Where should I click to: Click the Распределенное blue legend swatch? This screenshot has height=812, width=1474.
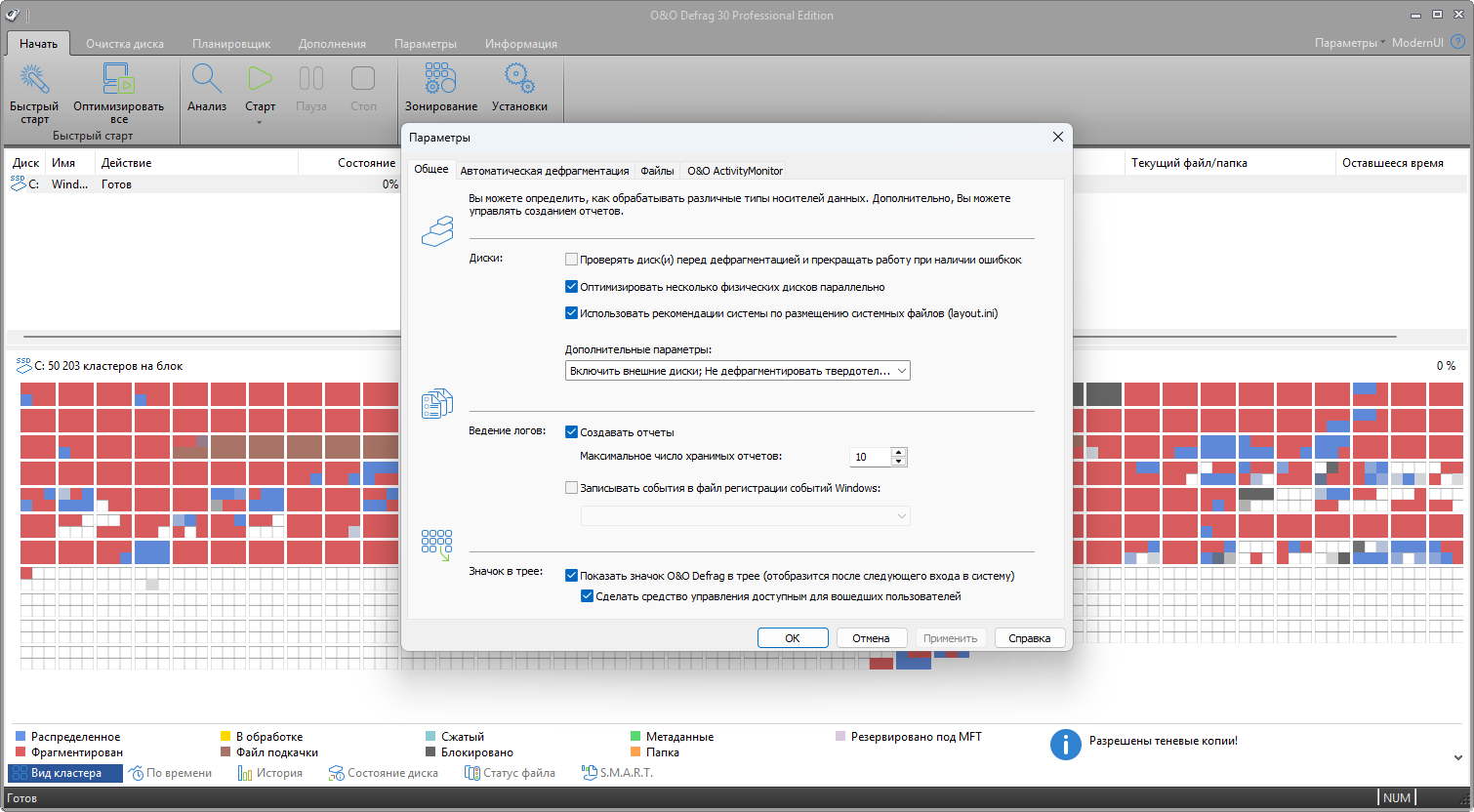tap(20, 737)
